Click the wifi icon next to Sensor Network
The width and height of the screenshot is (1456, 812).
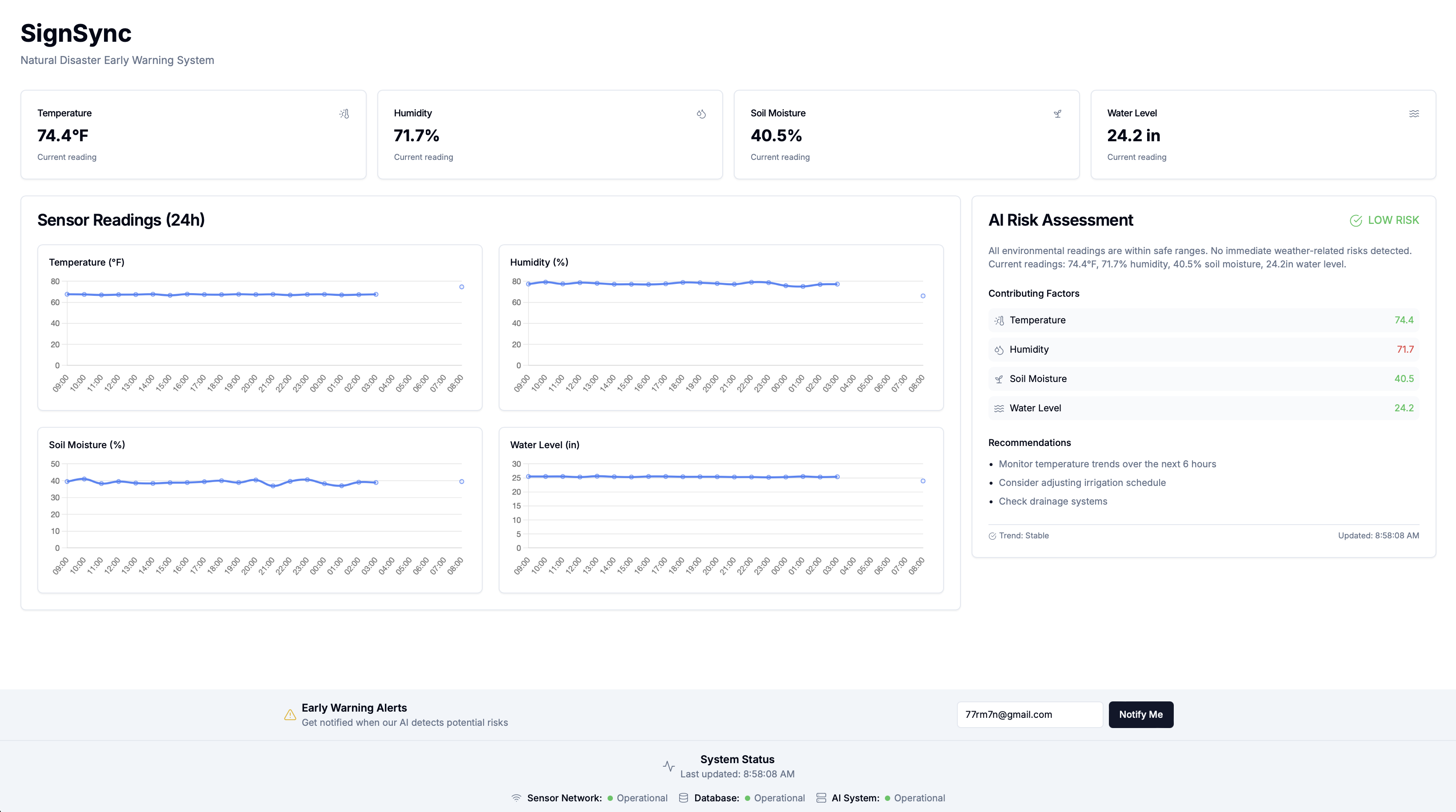516,798
